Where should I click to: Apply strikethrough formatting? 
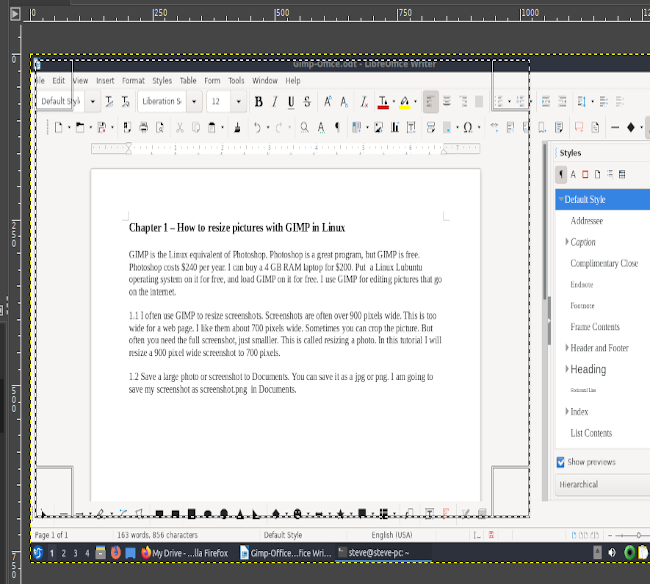(x=307, y=102)
